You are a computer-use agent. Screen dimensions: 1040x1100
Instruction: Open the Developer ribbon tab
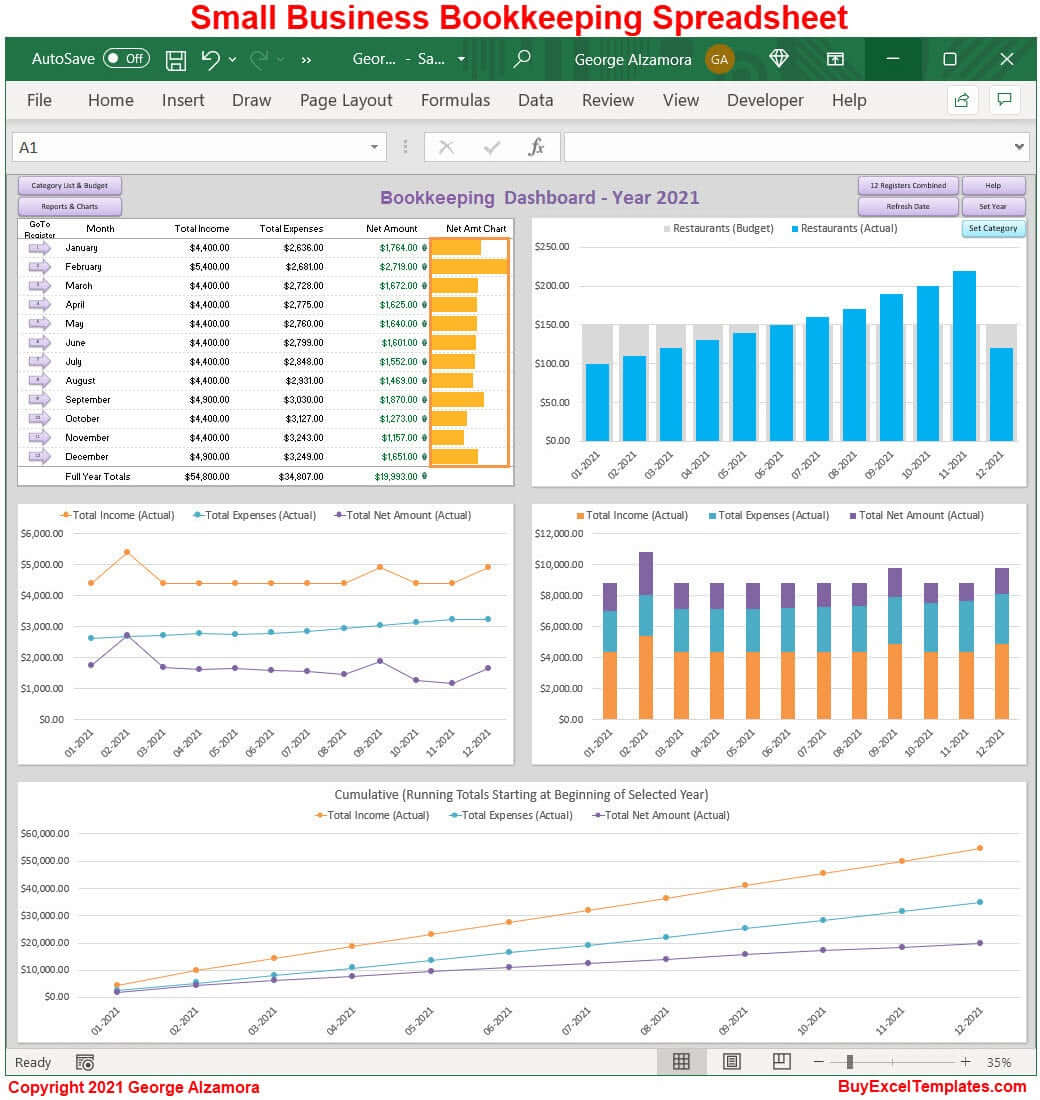(x=765, y=100)
